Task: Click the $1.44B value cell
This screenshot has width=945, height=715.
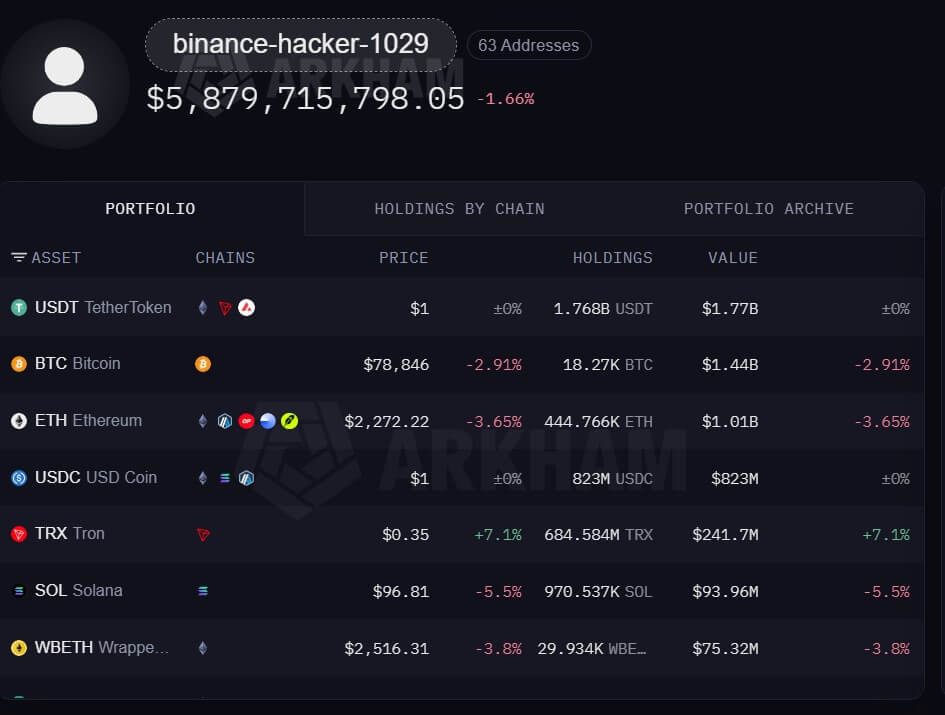Action: tap(730, 365)
